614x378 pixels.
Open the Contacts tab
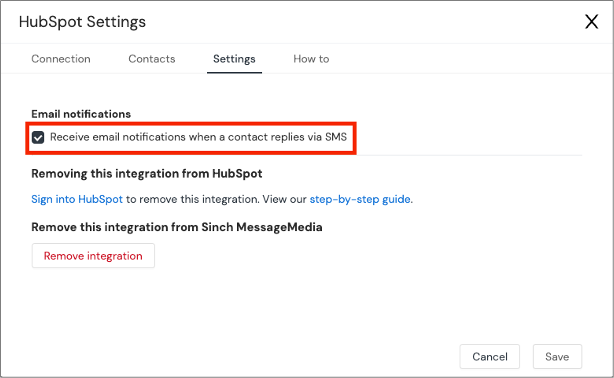pos(152,59)
